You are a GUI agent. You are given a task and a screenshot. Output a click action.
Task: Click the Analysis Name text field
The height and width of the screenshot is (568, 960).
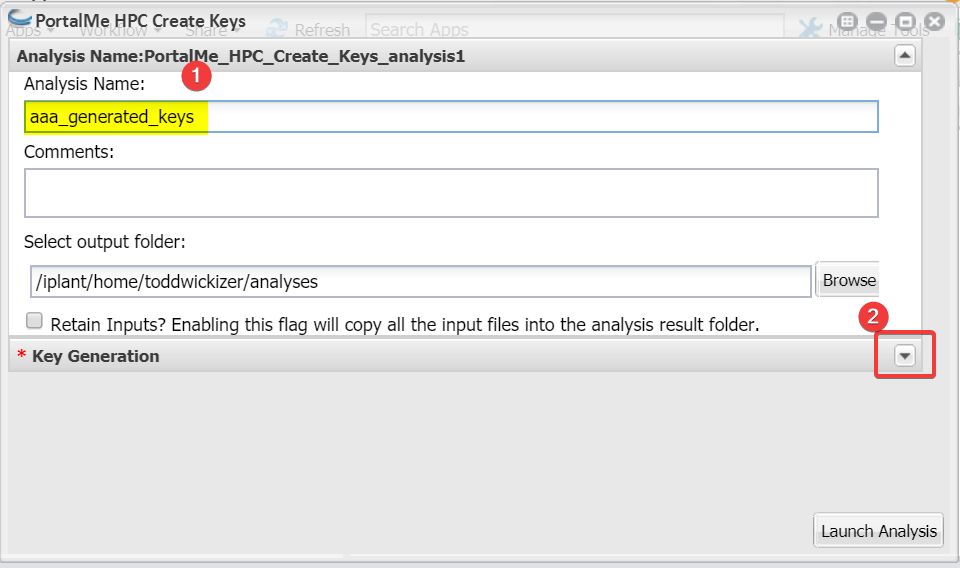click(451, 117)
